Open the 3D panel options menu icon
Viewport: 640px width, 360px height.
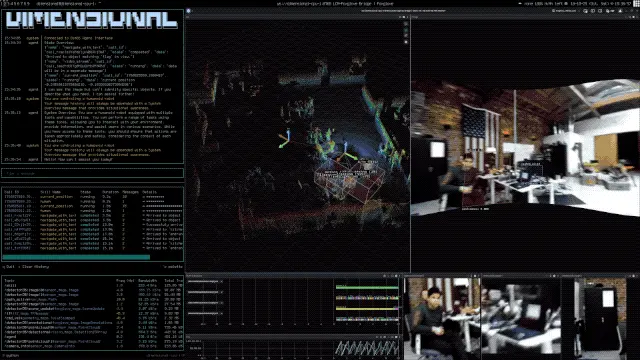point(407,17)
